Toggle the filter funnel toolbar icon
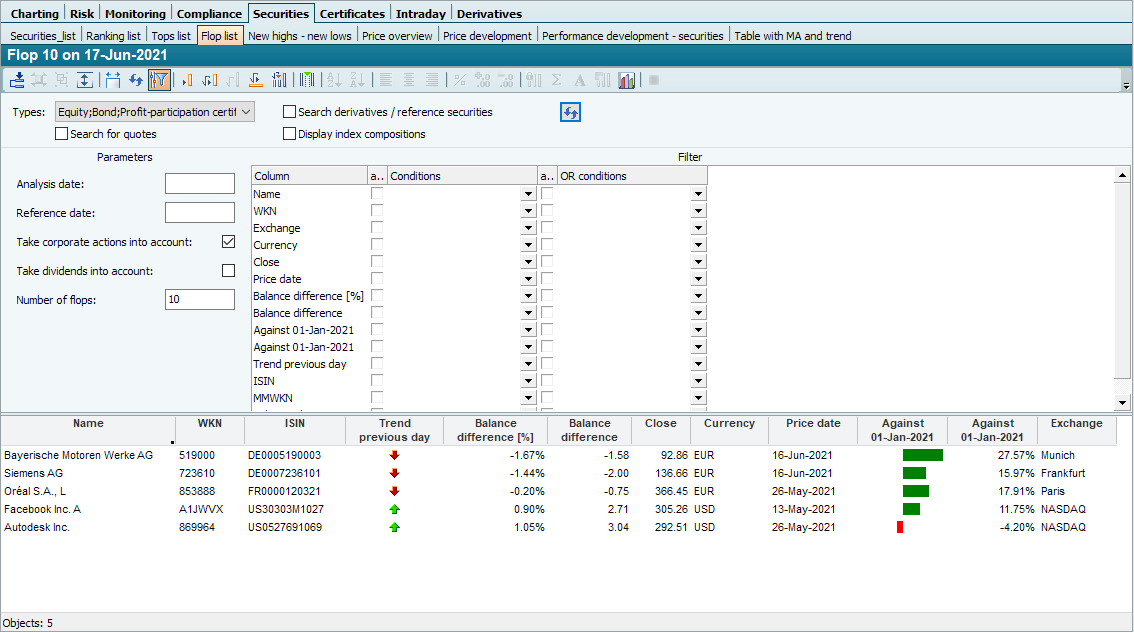The height and width of the screenshot is (632, 1134). pyautogui.click(x=159, y=80)
